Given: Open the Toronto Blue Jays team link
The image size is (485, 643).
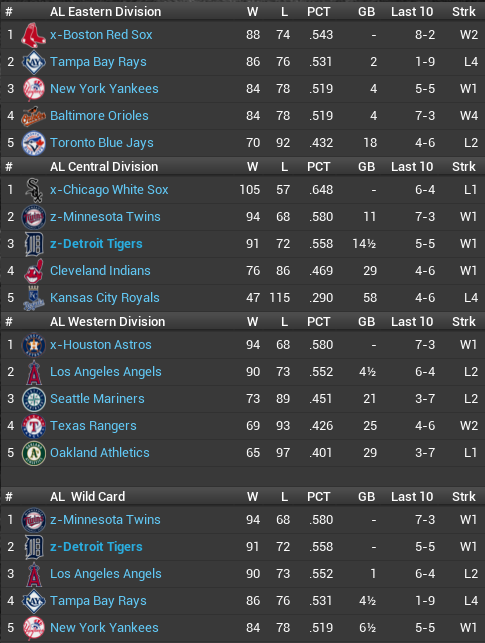Looking at the screenshot, I should point(102,143).
